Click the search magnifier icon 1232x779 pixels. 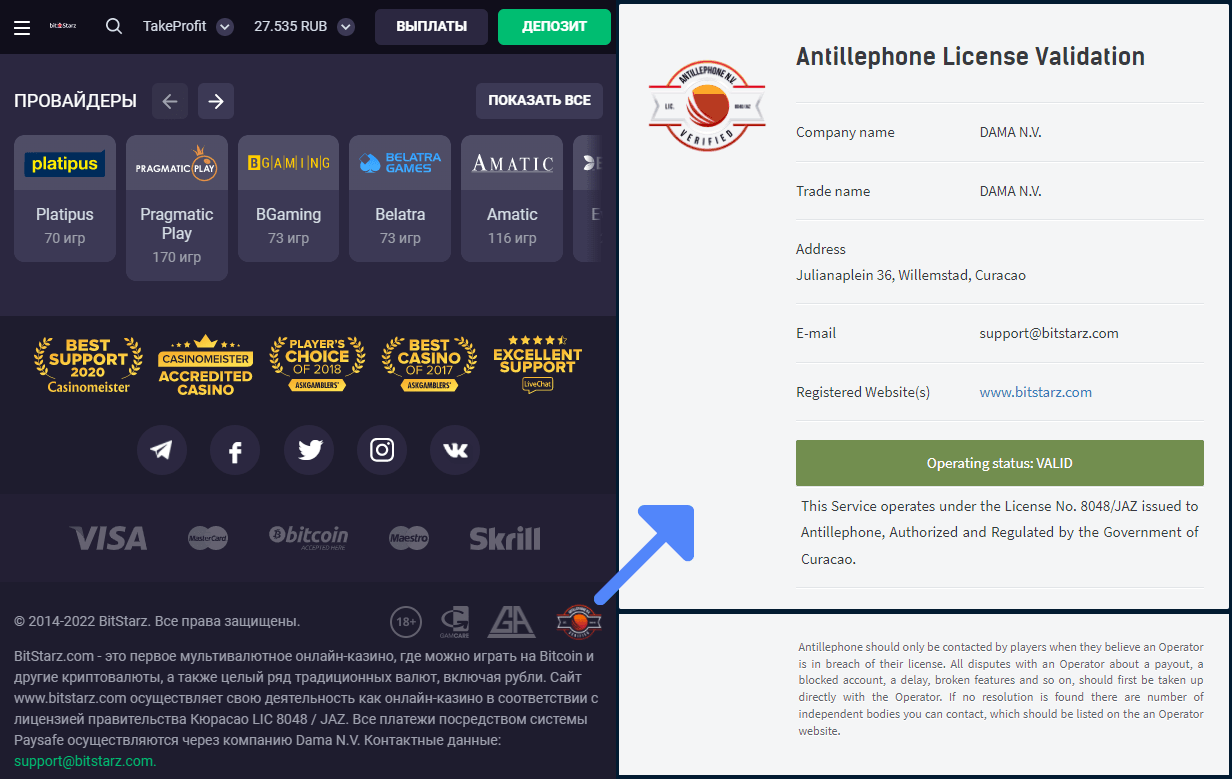(x=114, y=27)
